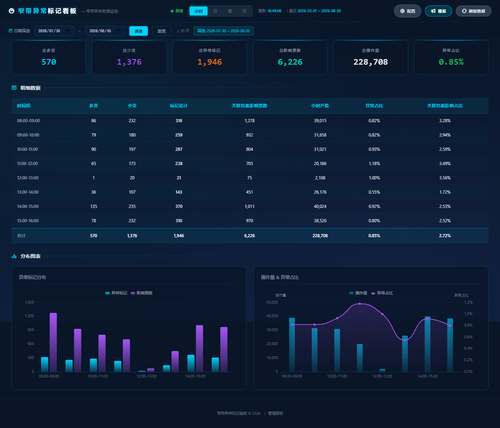Click the stat card showing 0.85%
This screenshot has height=428, width=500.
click(451, 57)
